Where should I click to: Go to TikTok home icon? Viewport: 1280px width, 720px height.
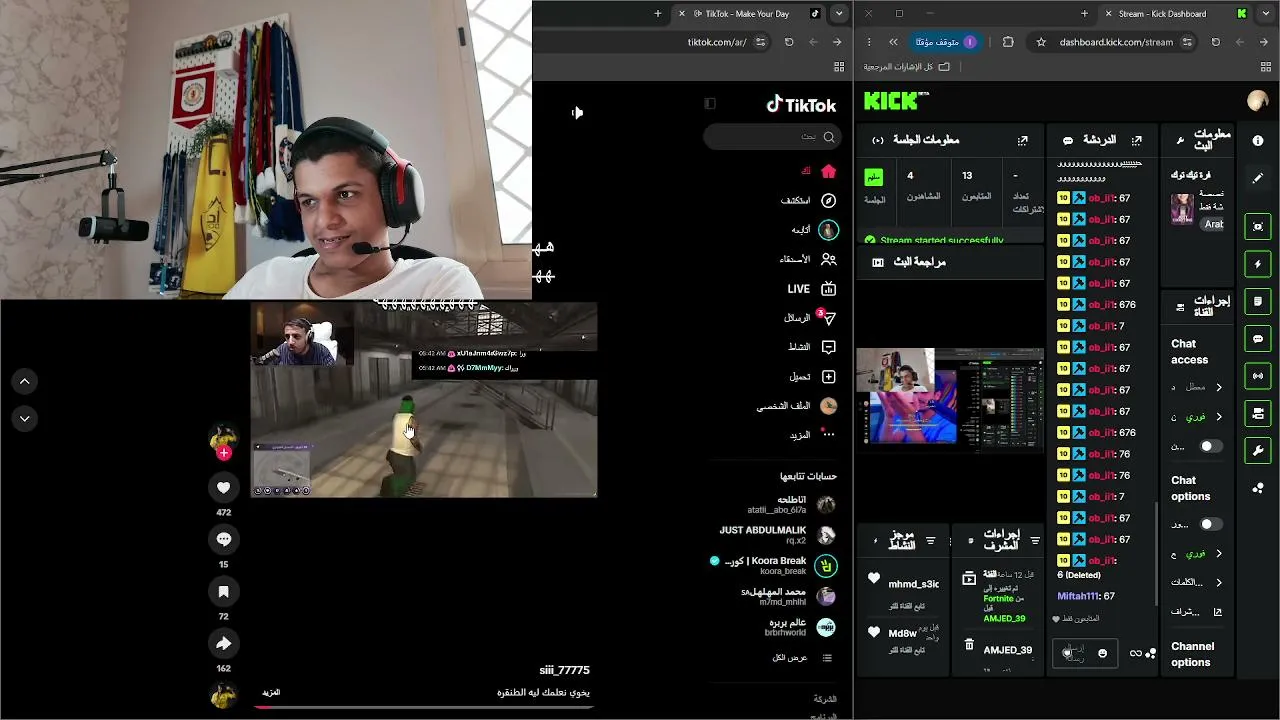click(x=828, y=171)
